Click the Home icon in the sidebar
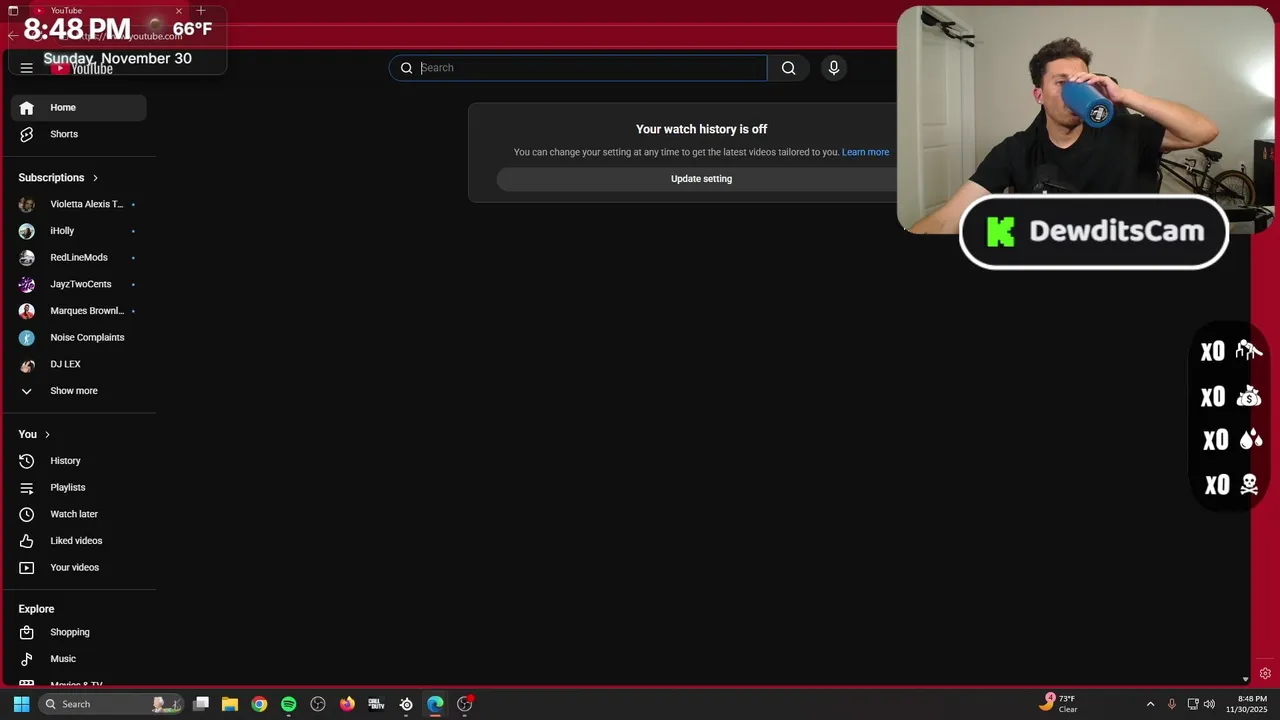This screenshot has width=1280, height=720. [x=27, y=108]
